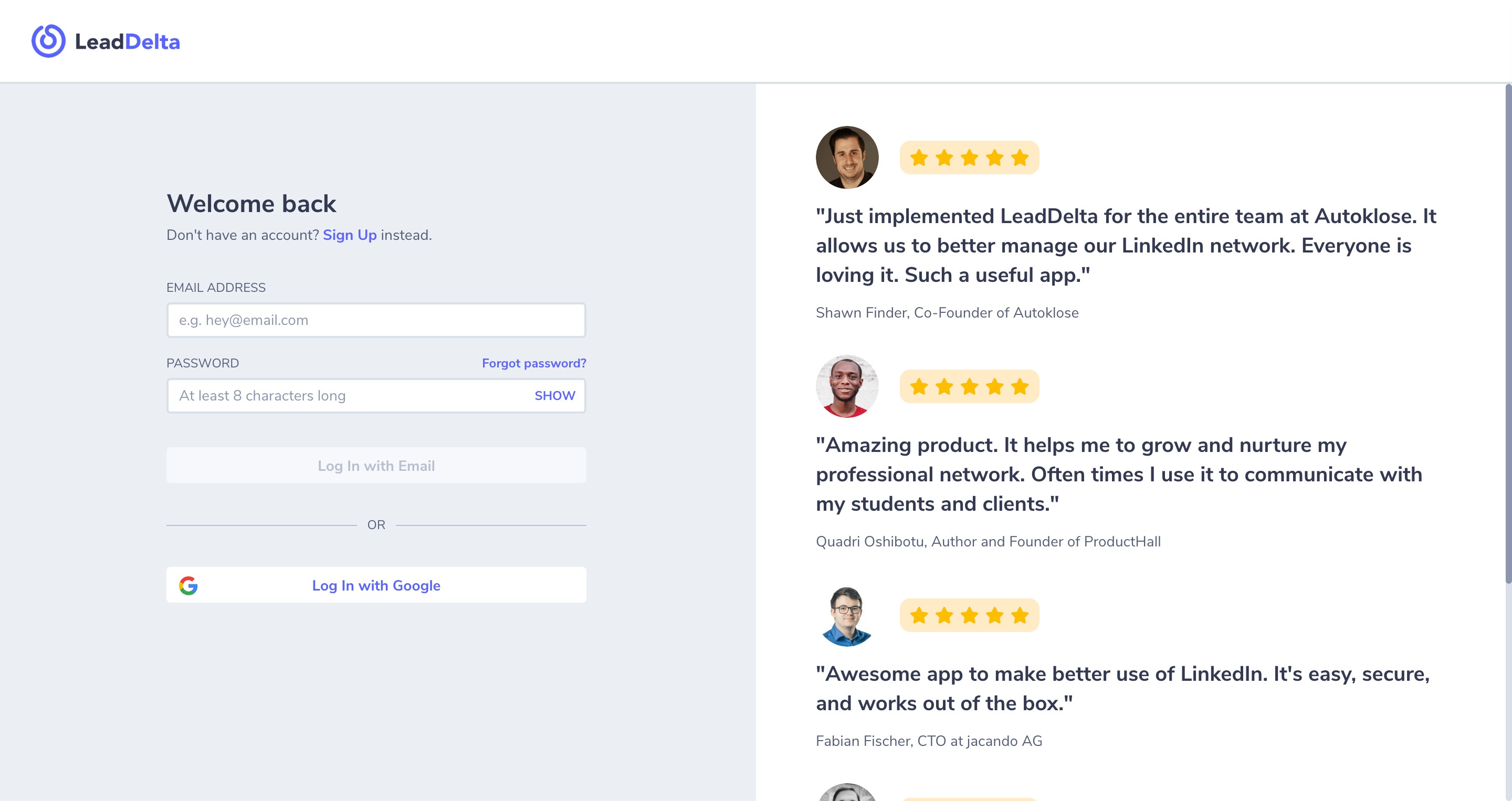
Task: Open Quadri Oshibotu's profile photo
Action: coord(847,386)
